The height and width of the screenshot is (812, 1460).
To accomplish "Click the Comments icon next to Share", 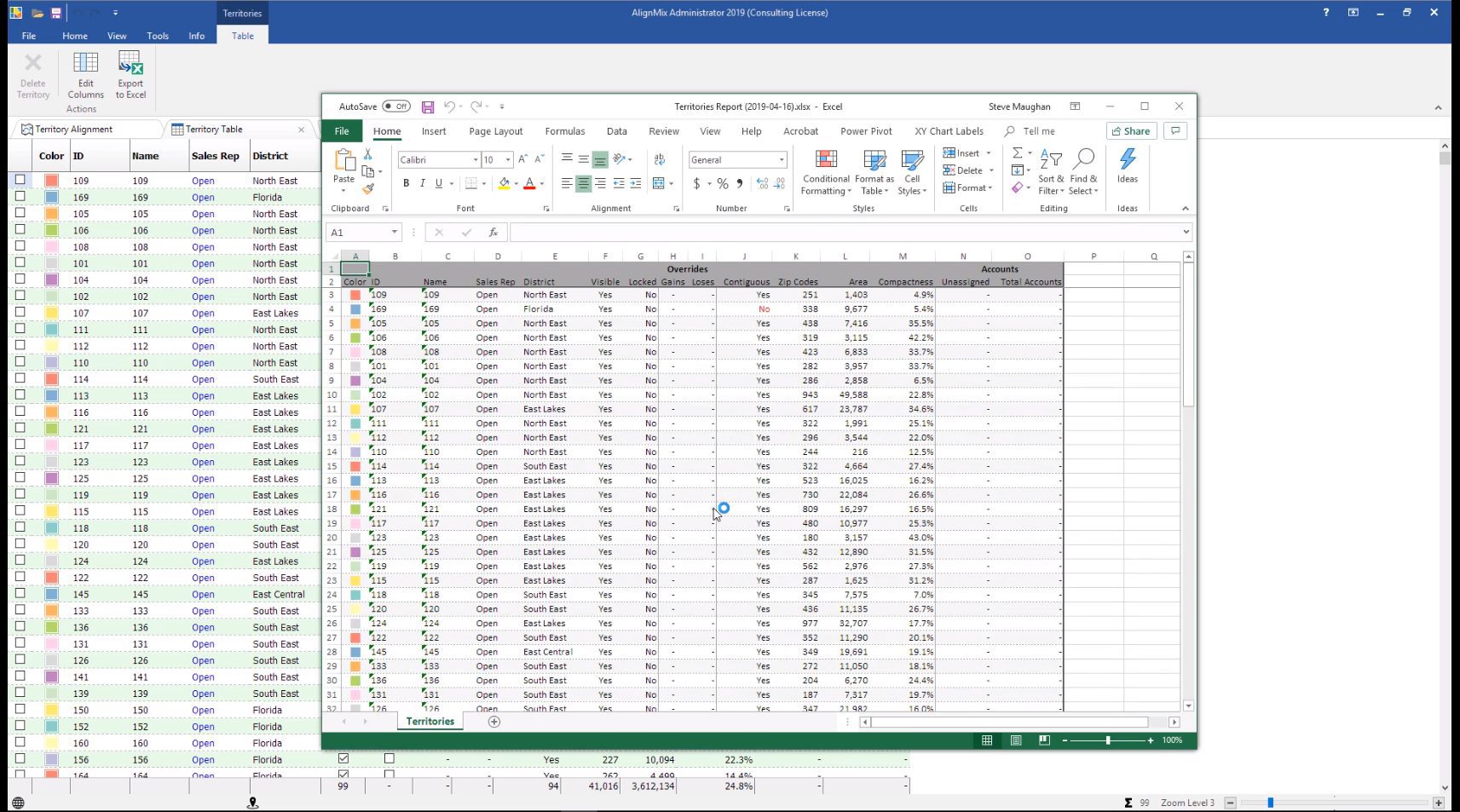I will tap(1175, 131).
